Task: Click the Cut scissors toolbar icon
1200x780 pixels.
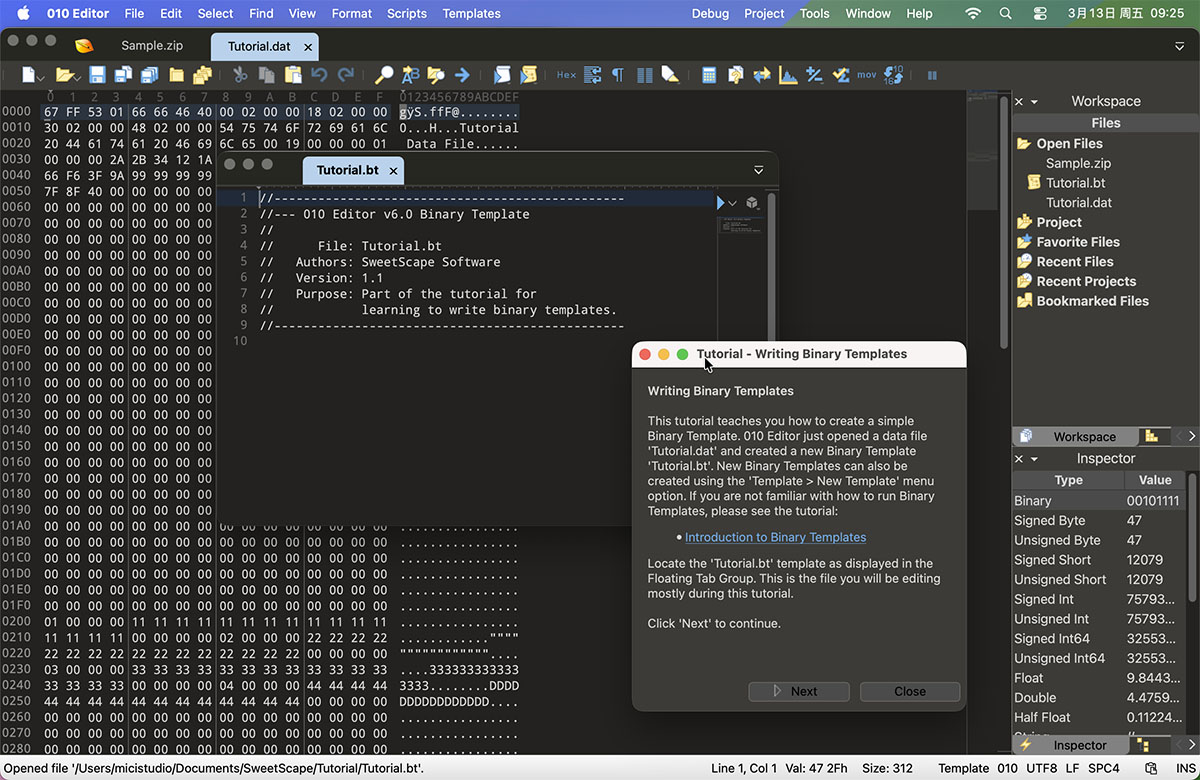Action: click(x=240, y=75)
